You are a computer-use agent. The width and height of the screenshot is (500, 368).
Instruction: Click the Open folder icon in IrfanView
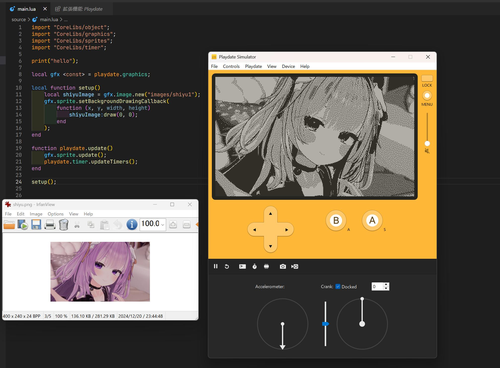coord(9,224)
